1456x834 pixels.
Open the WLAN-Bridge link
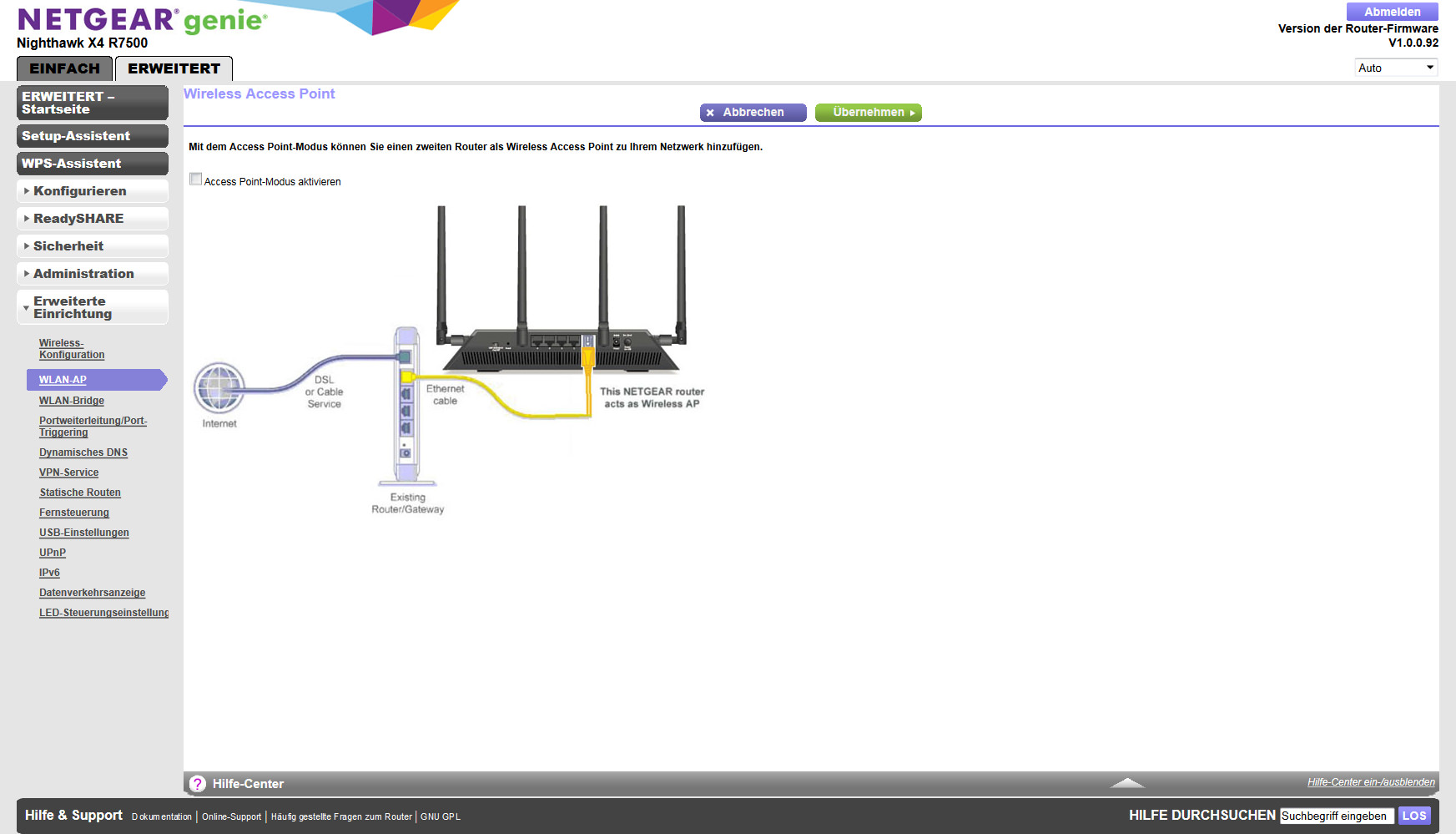point(72,401)
